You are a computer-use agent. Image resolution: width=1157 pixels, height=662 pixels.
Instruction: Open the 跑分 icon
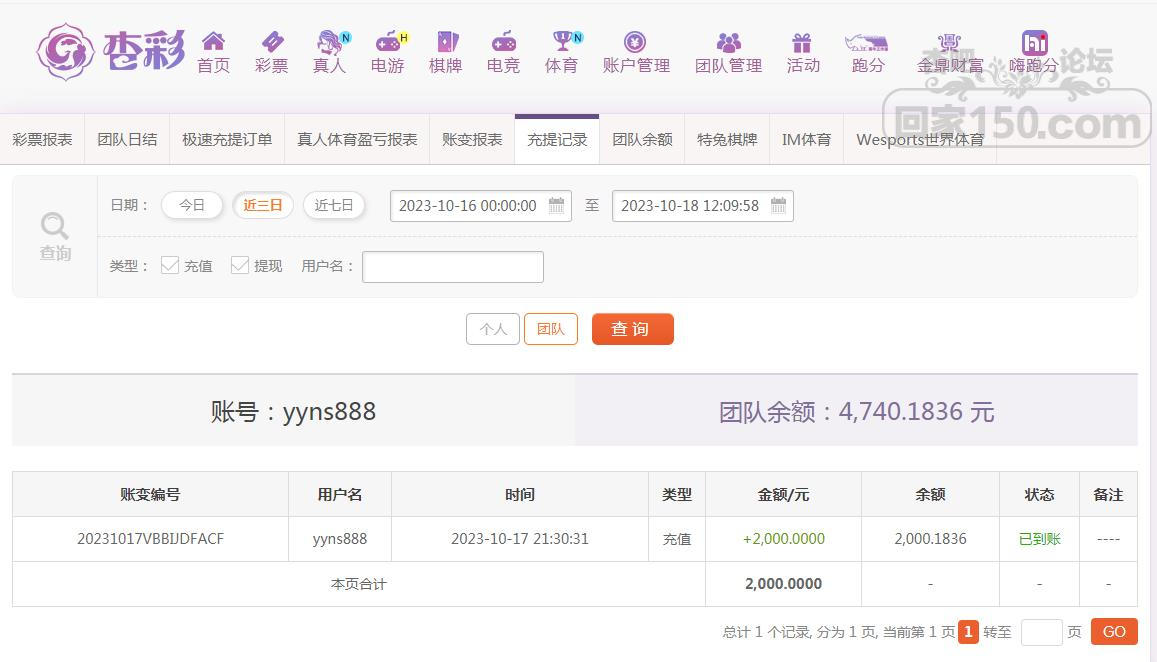866,42
